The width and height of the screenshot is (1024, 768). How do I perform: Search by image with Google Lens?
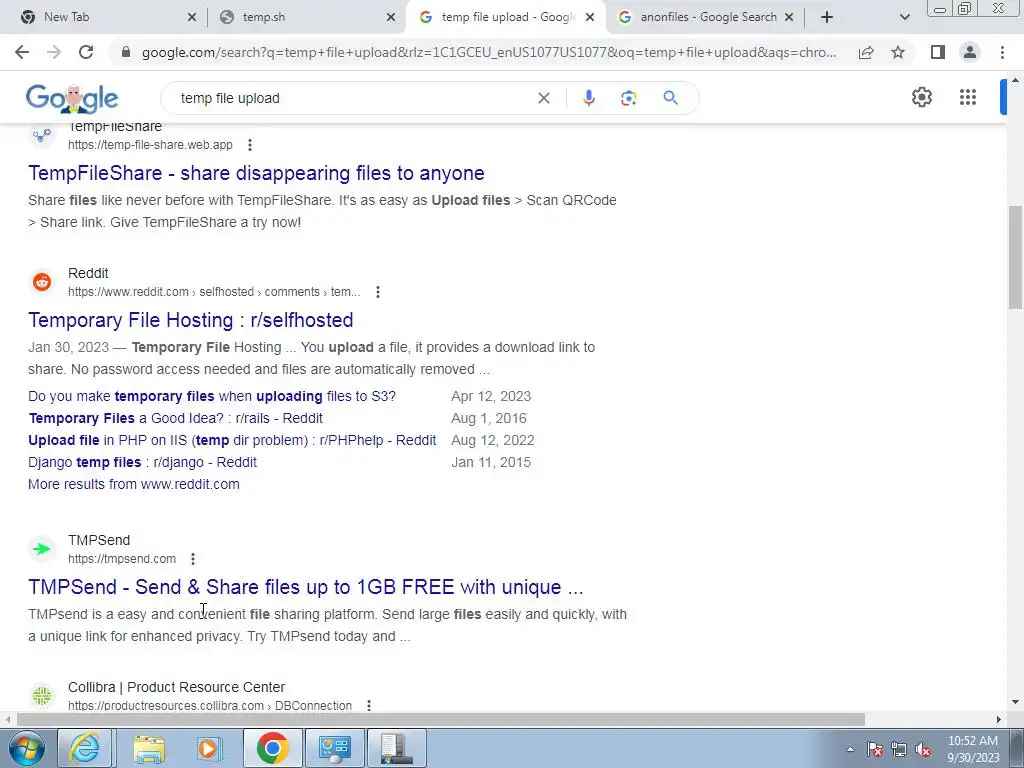point(628,98)
